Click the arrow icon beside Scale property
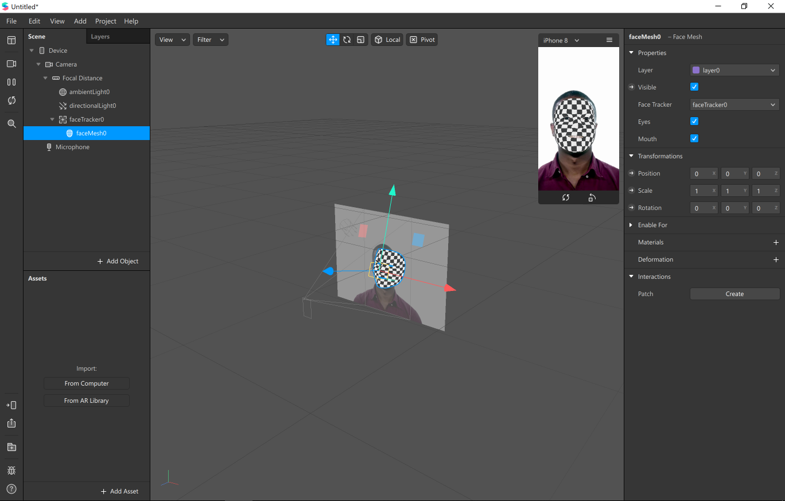 [x=631, y=190]
